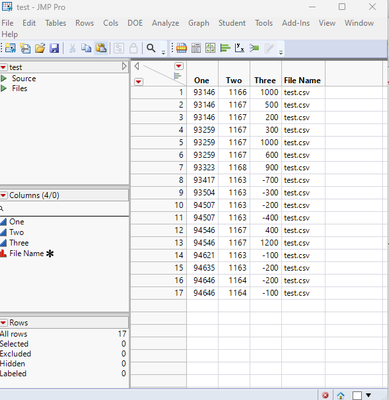This screenshot has height=400, width=389.
Task: Click the printer-and-page icon in toolbar
Action: click(x=25, y=49)
